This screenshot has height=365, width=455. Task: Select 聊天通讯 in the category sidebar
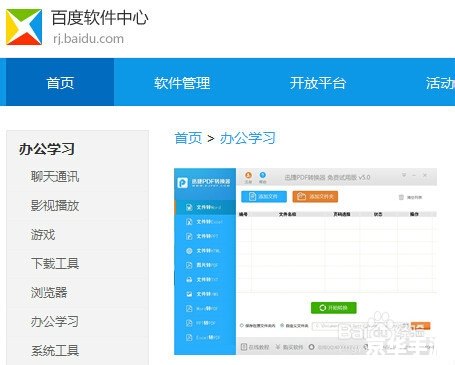tap(55, 176)
